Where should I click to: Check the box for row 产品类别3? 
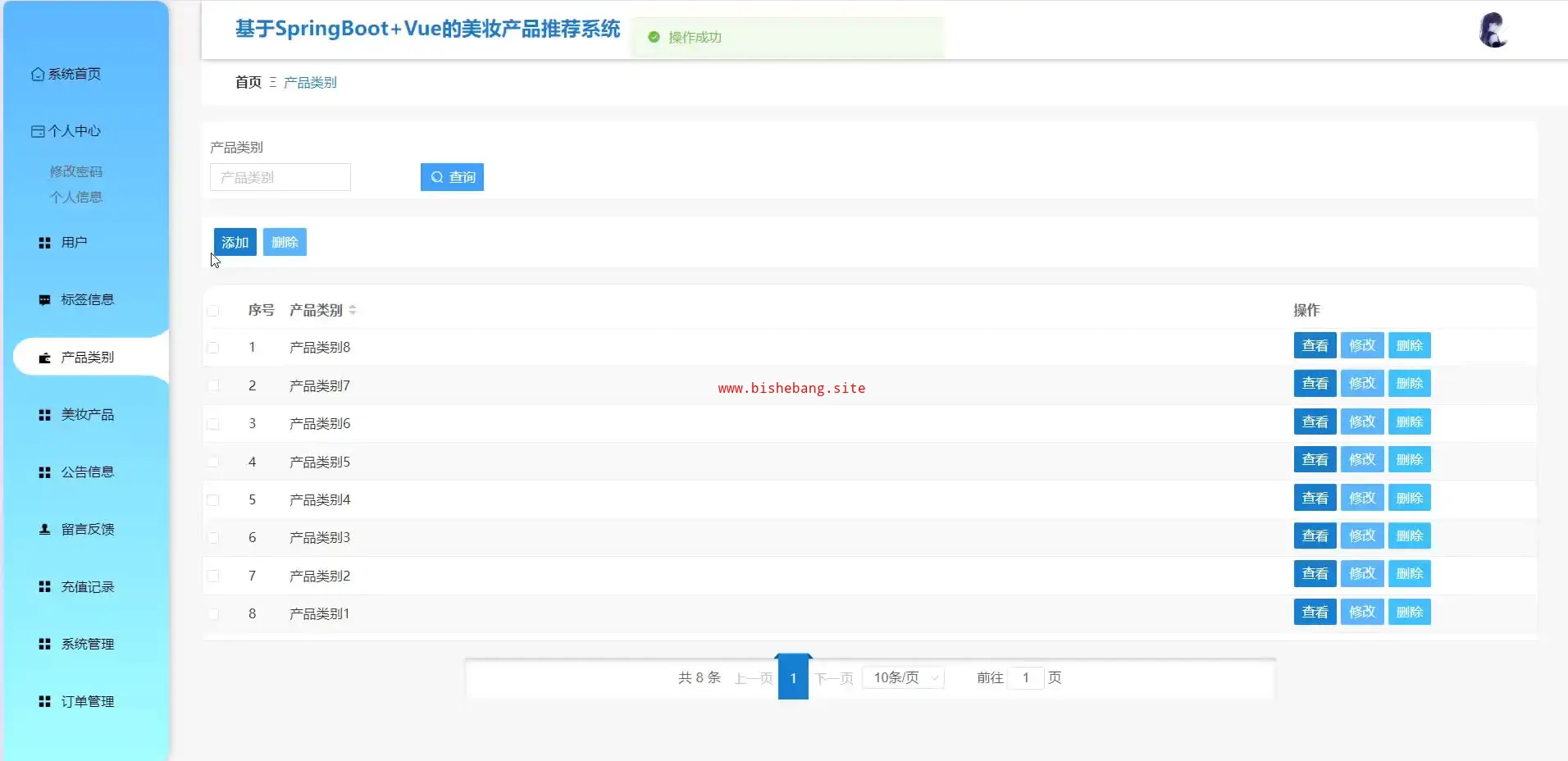pyautogui.click(x=213, y=538)
